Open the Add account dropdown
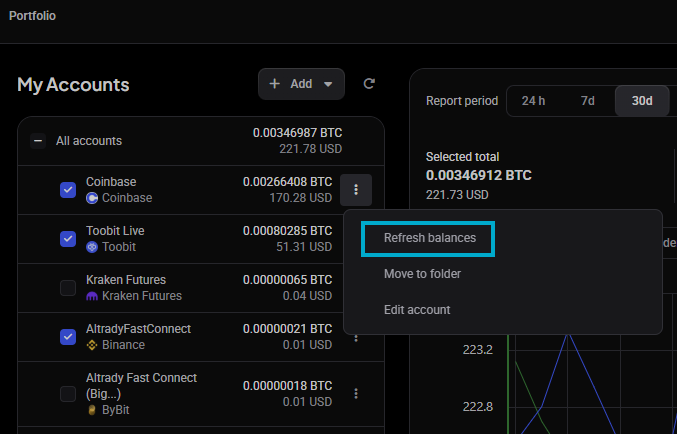Screen dimensions: 677x434 pos(301,84)
